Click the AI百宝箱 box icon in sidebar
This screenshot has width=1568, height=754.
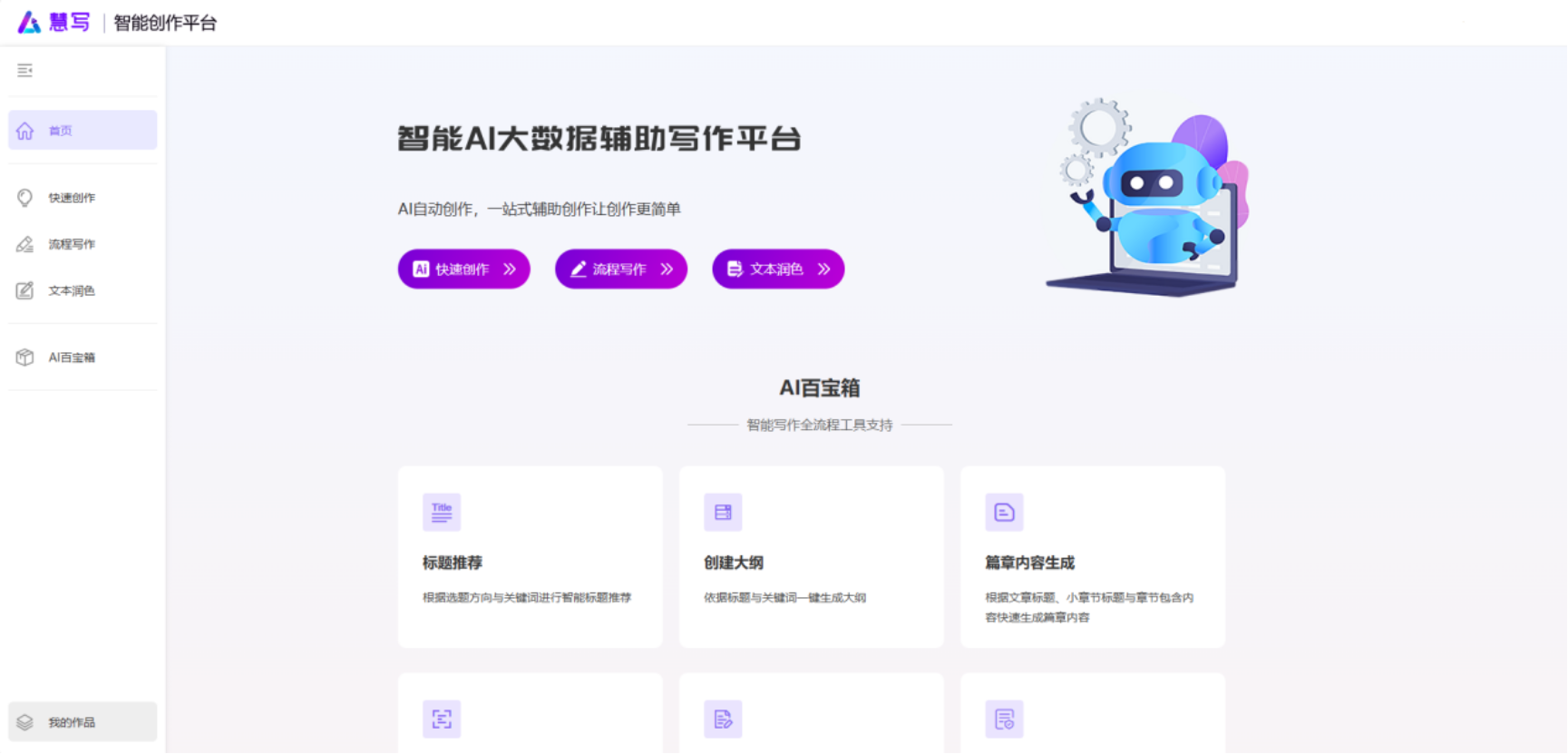point(25,357)
